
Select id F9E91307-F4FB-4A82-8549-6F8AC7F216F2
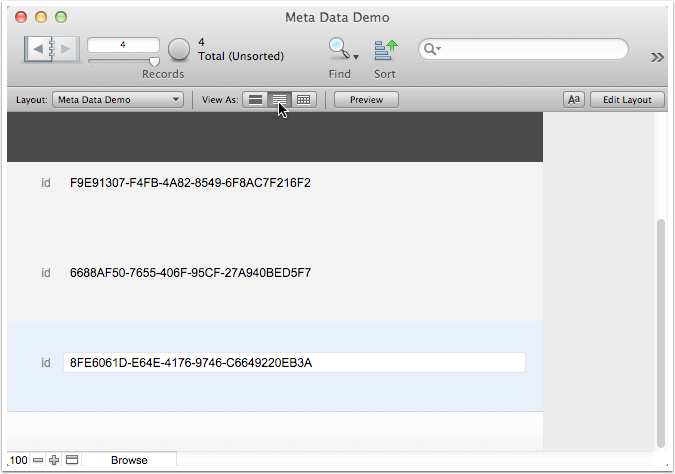(x=190, y=183)
